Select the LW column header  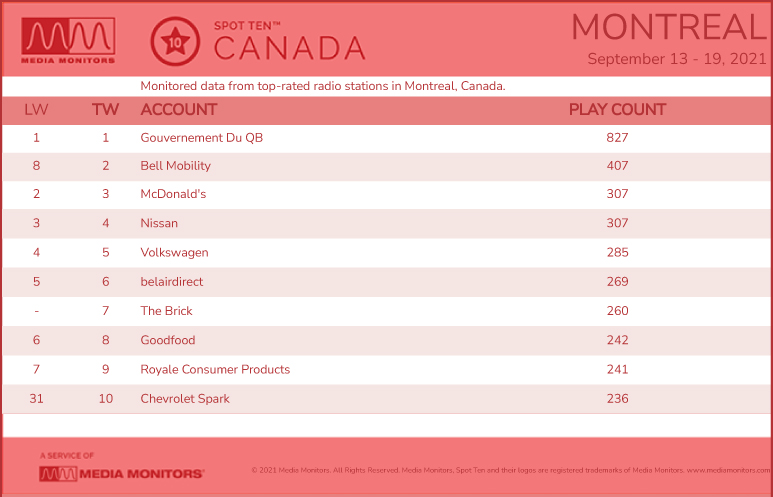pos(36,109)
